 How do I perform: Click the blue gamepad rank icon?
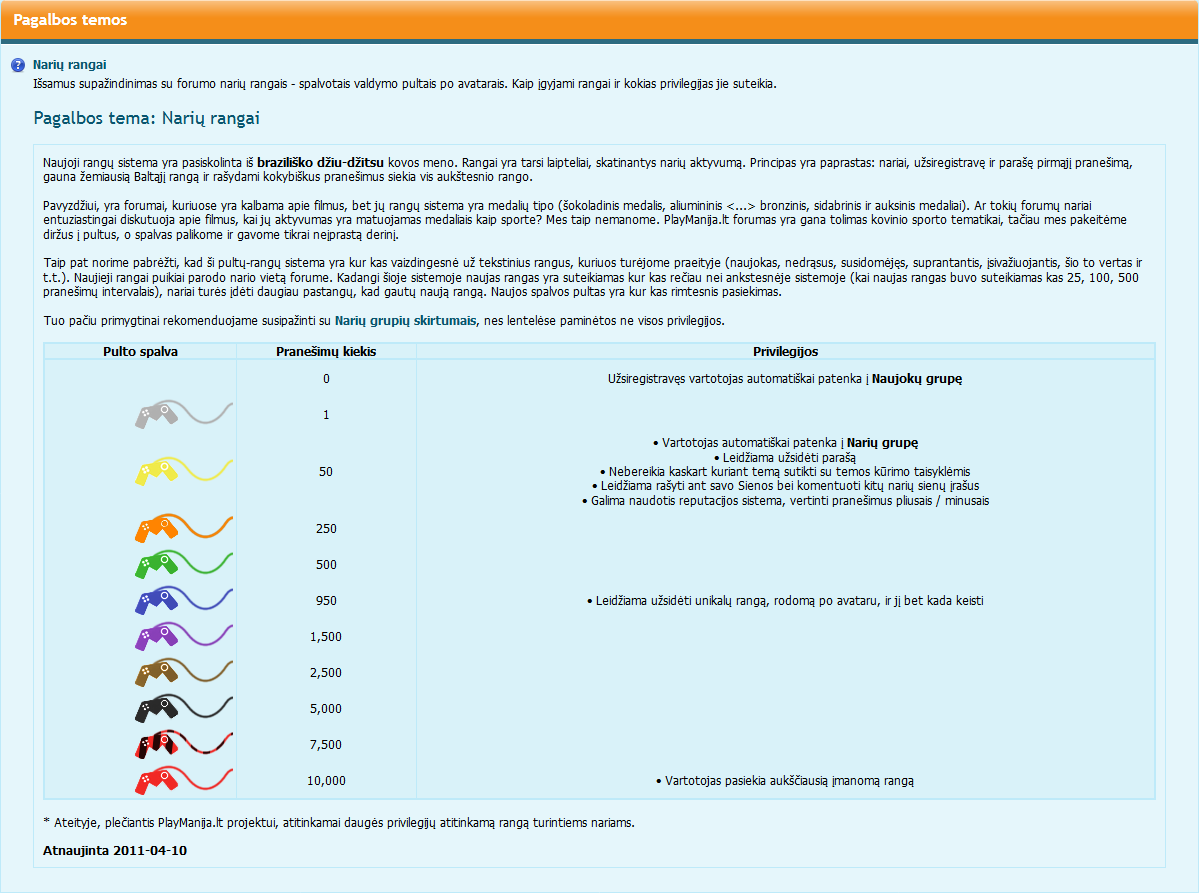184,600
